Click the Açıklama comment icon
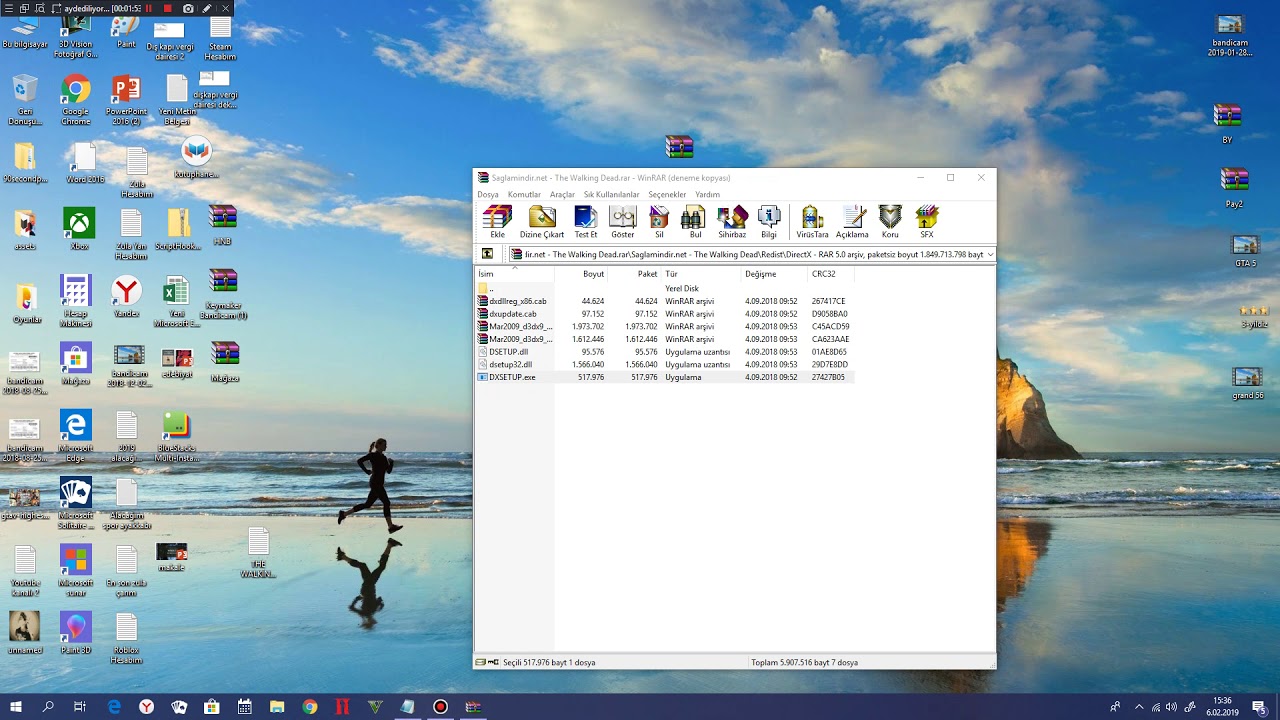 click(852, 221)
